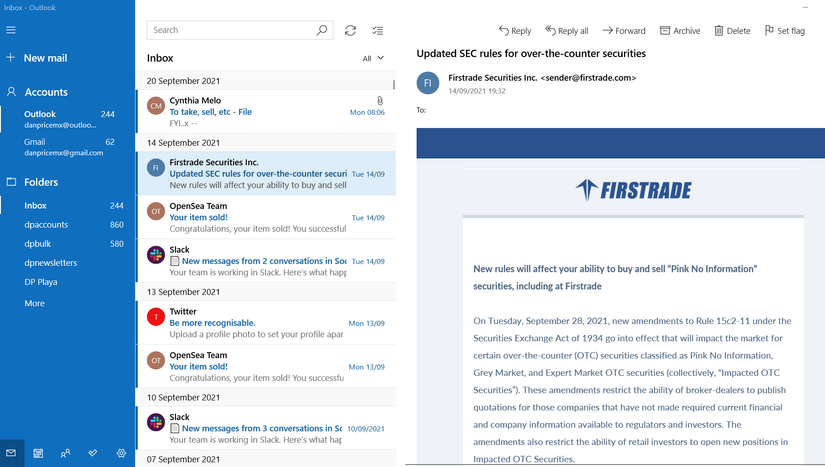Open the Settings gear icon
The height and width of the screenshot is (467, 825).
point(121,453)
